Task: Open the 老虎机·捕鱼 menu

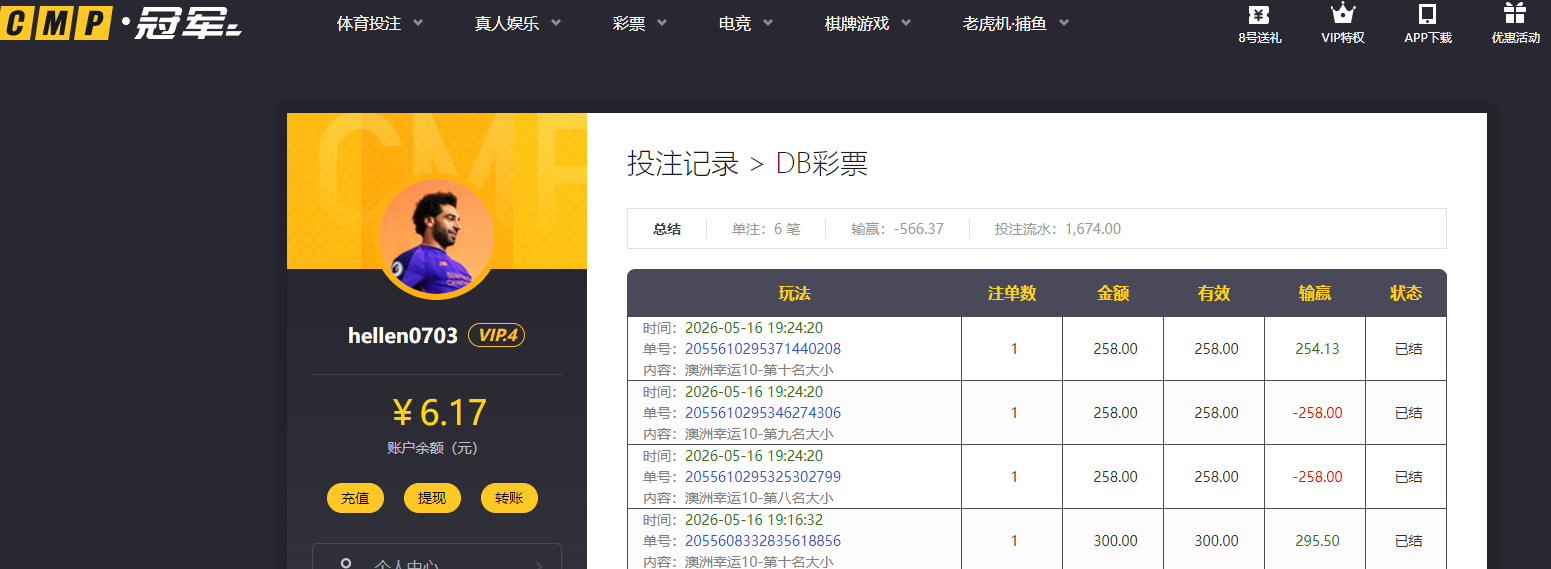Action: tap(1005, 23)
